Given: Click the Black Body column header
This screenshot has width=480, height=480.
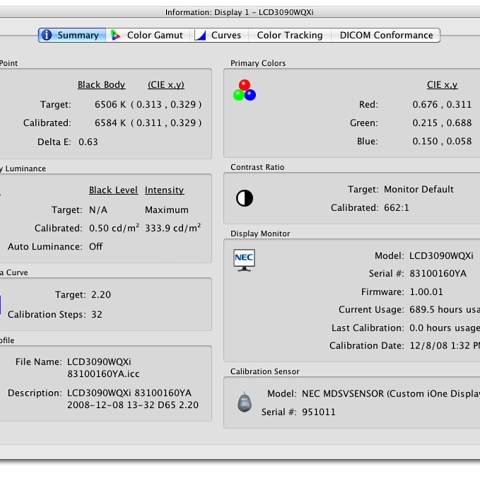Looking at the screenshot, I should coord(101,85).
